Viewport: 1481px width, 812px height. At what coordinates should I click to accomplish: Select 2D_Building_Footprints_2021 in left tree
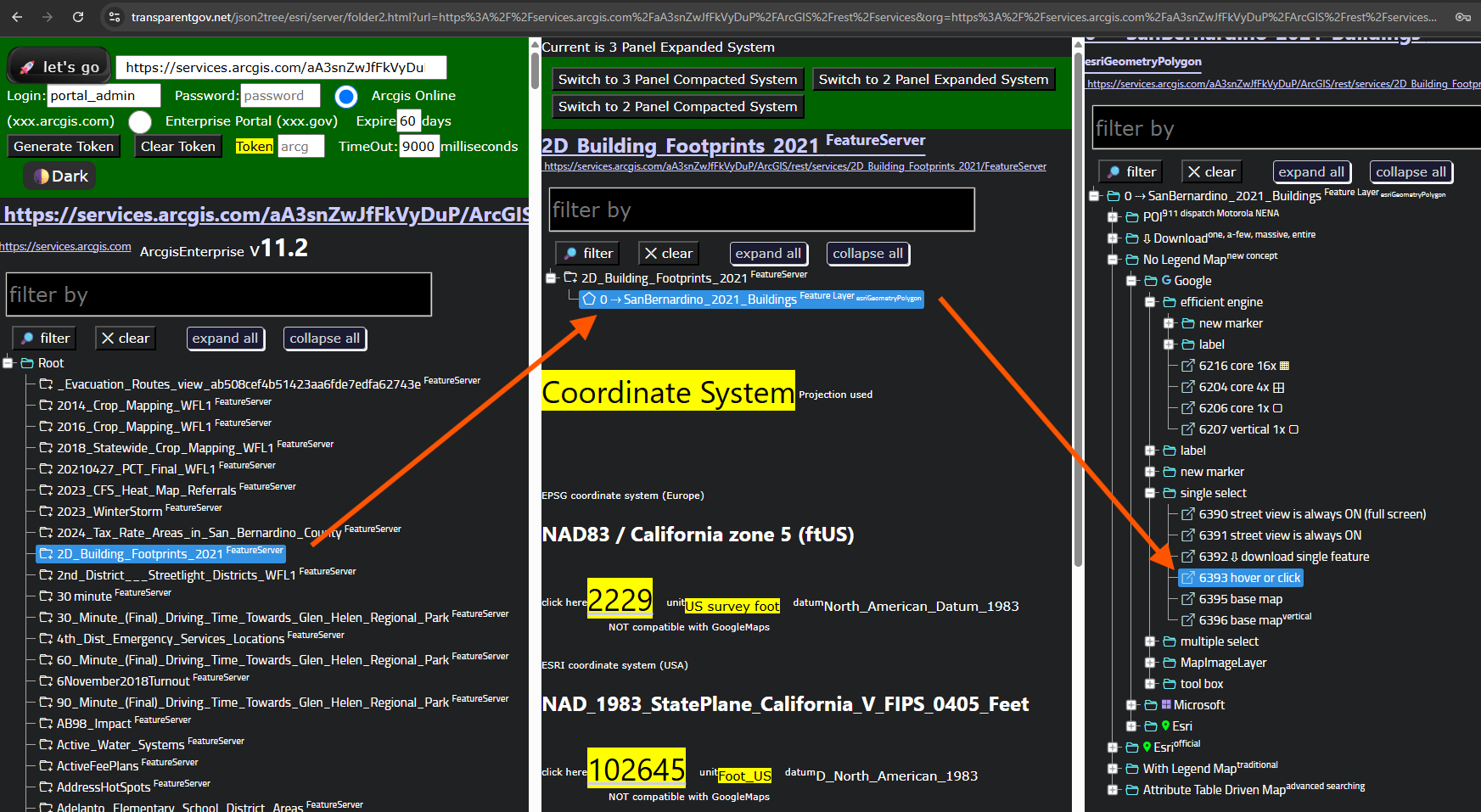click(x=161, y=553)
